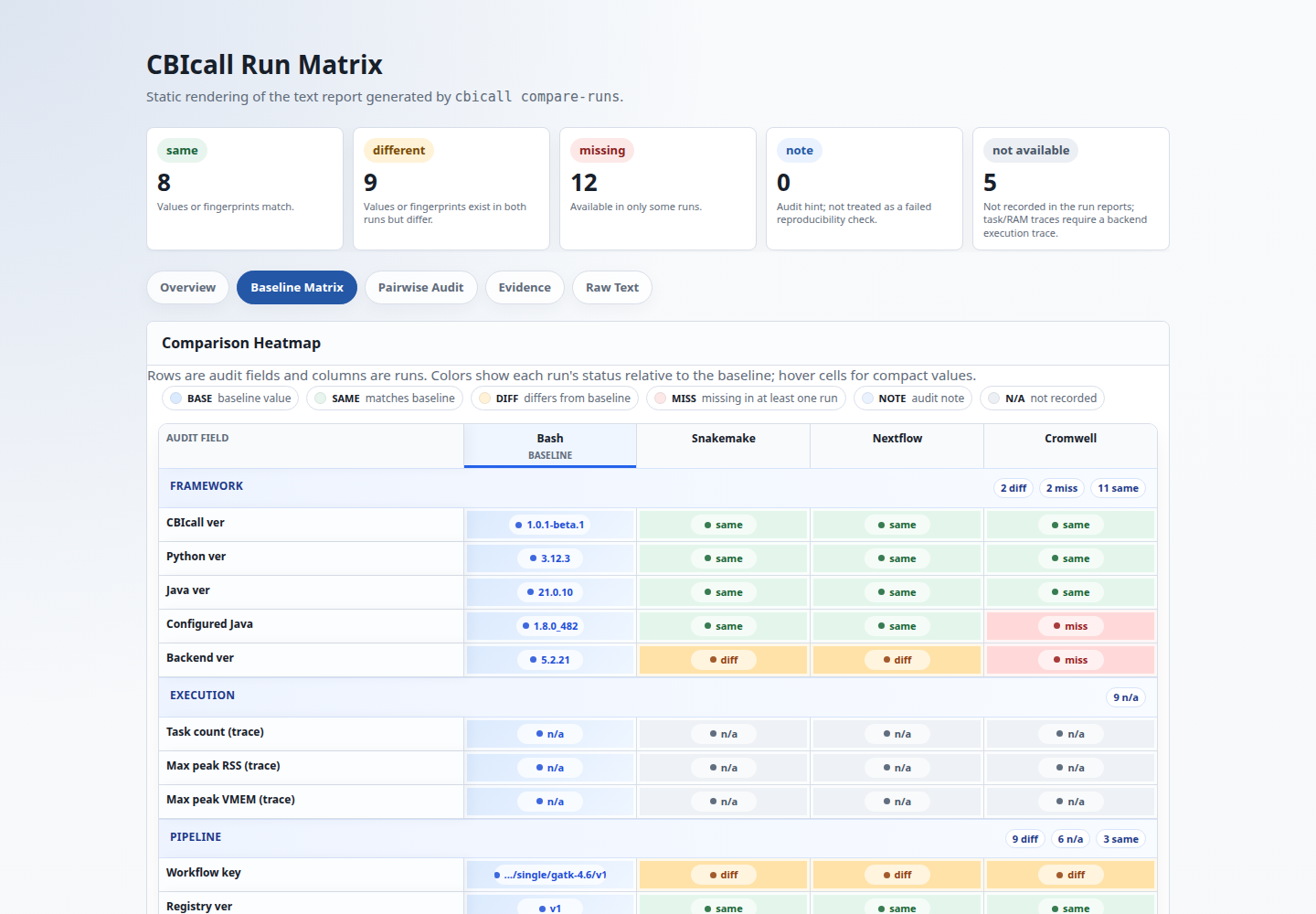Image resolution: width=1316 pixels, height=914 pixels.
Task: Click Cromwell 'miss' cell for Configured Java
Action: 1070,626
